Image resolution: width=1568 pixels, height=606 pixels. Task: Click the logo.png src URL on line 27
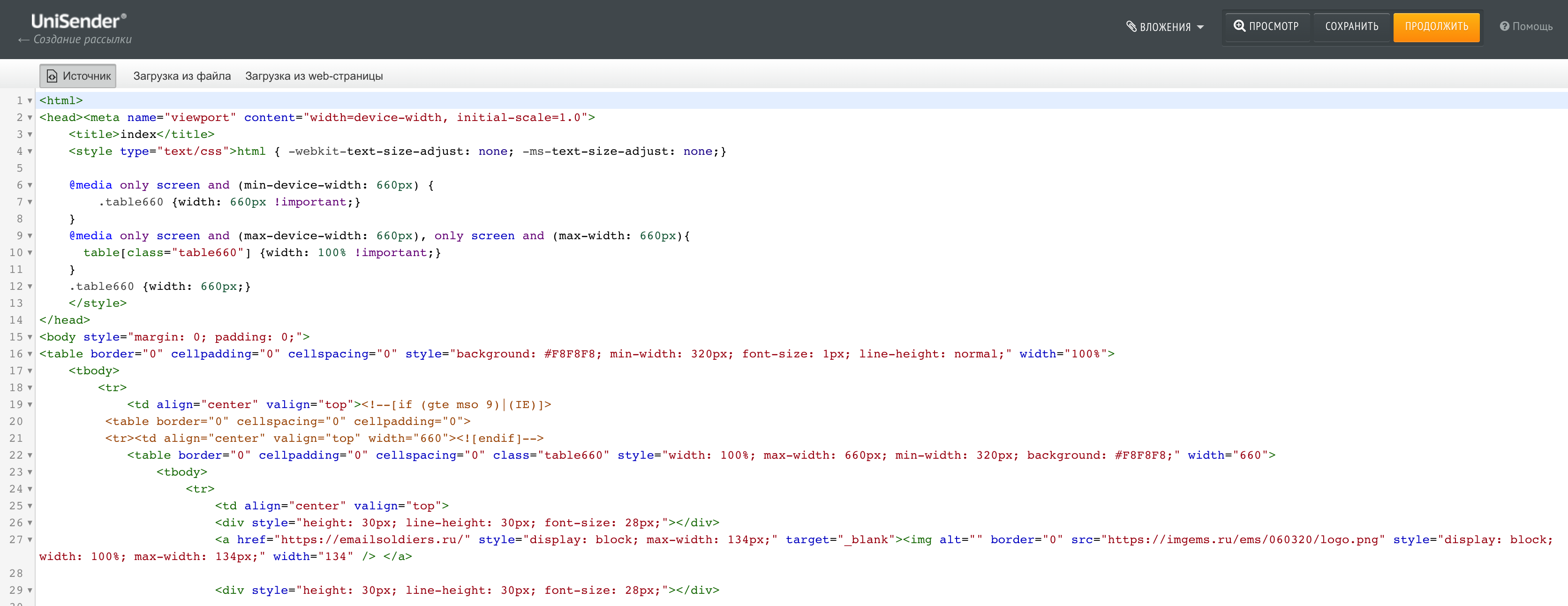[1243, 539]
